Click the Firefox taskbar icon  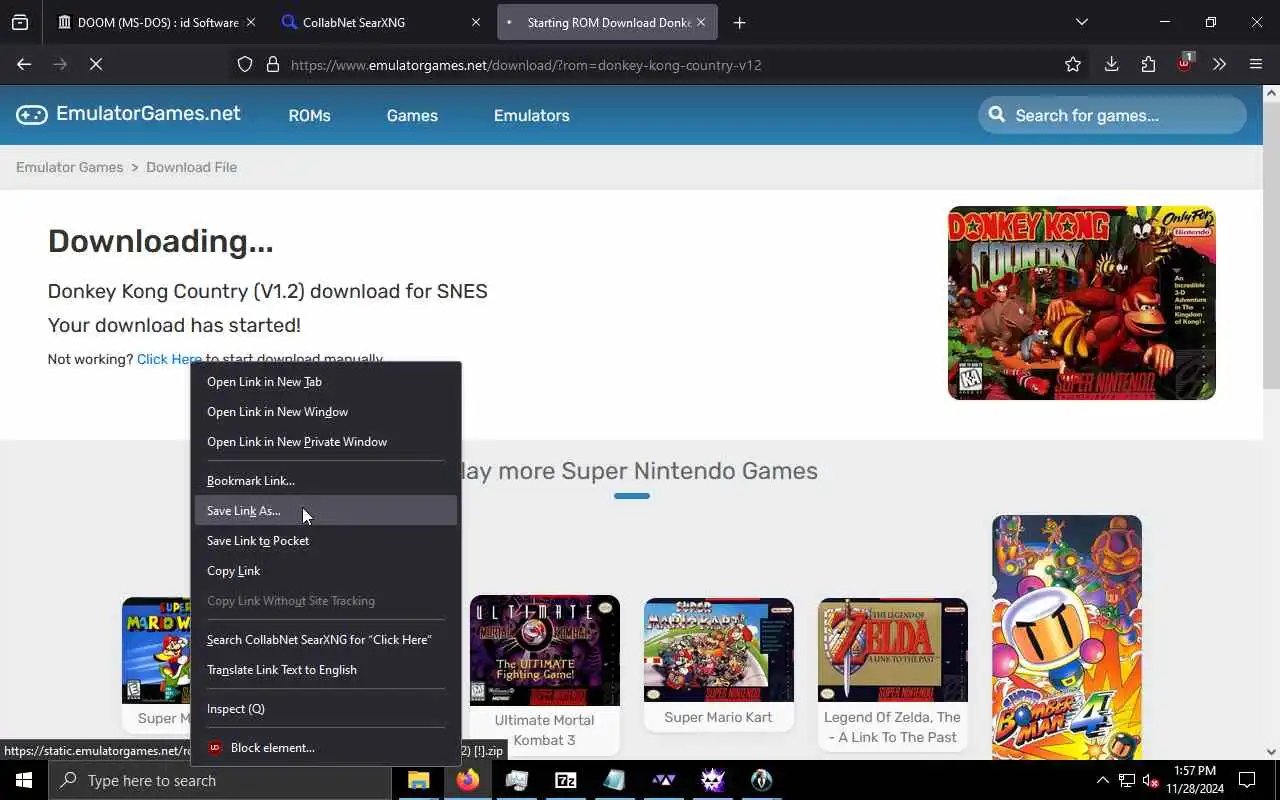(x=468, y=780)
